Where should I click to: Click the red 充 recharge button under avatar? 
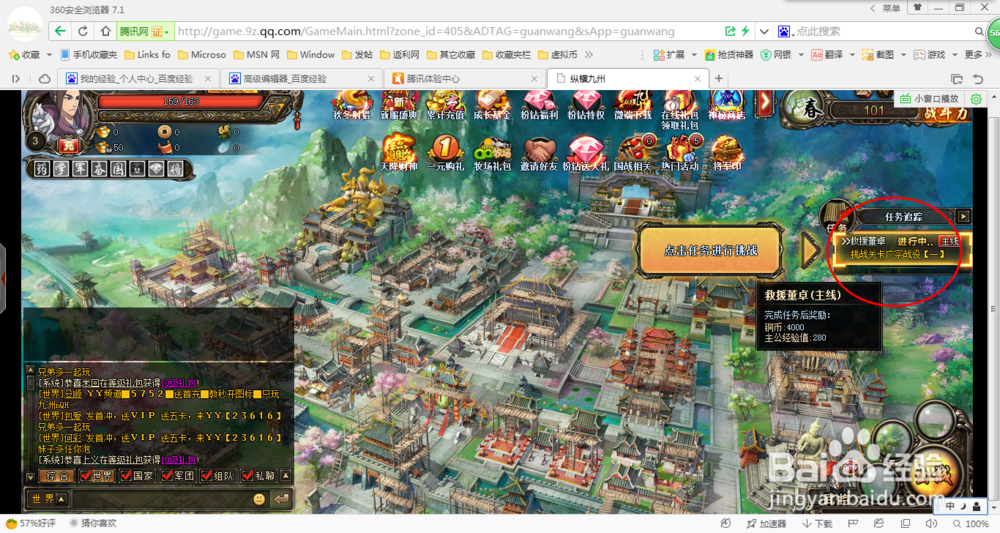(68, 146)
